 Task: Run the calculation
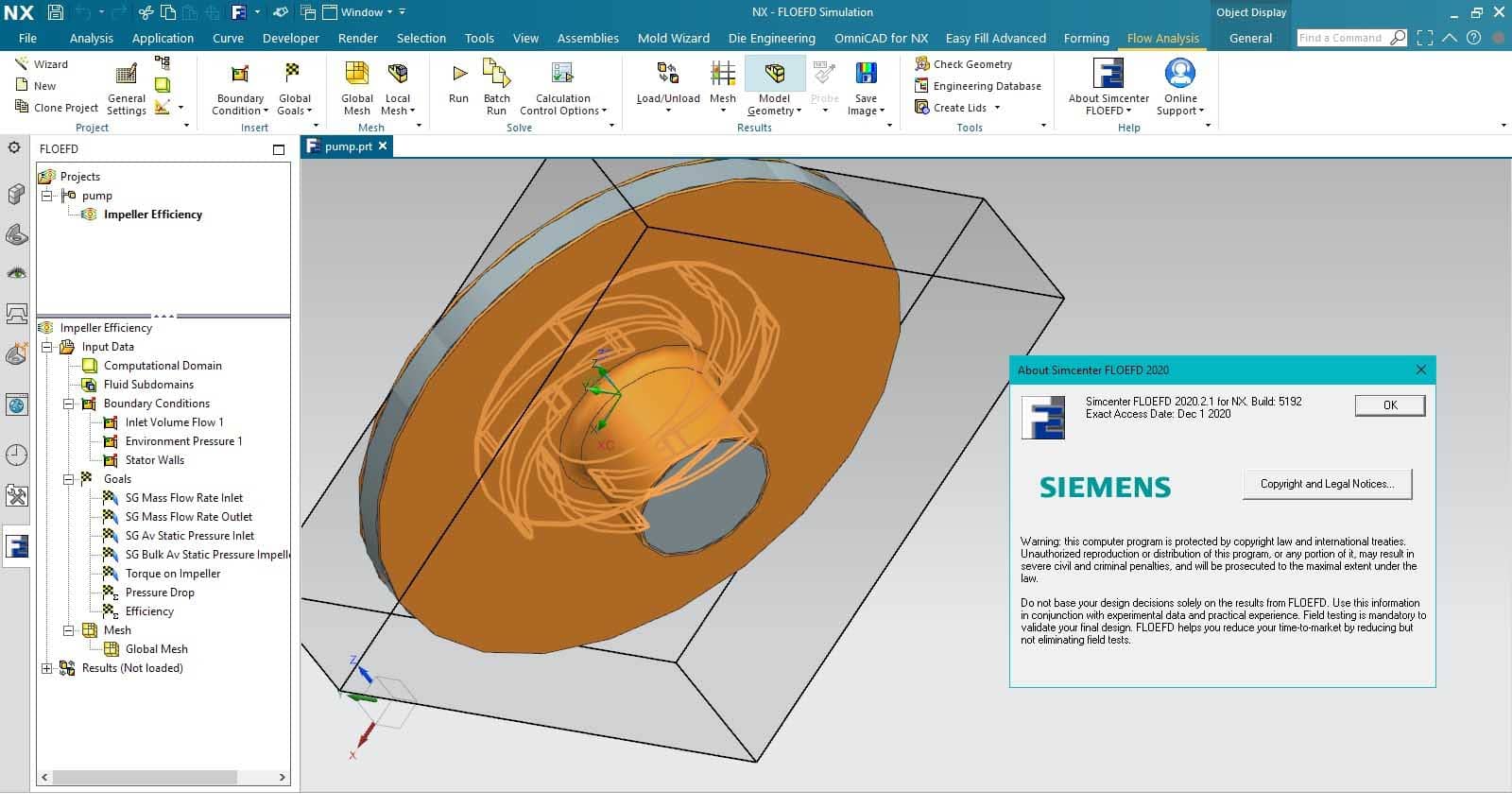pyautogui.click(x=458, y=83)
